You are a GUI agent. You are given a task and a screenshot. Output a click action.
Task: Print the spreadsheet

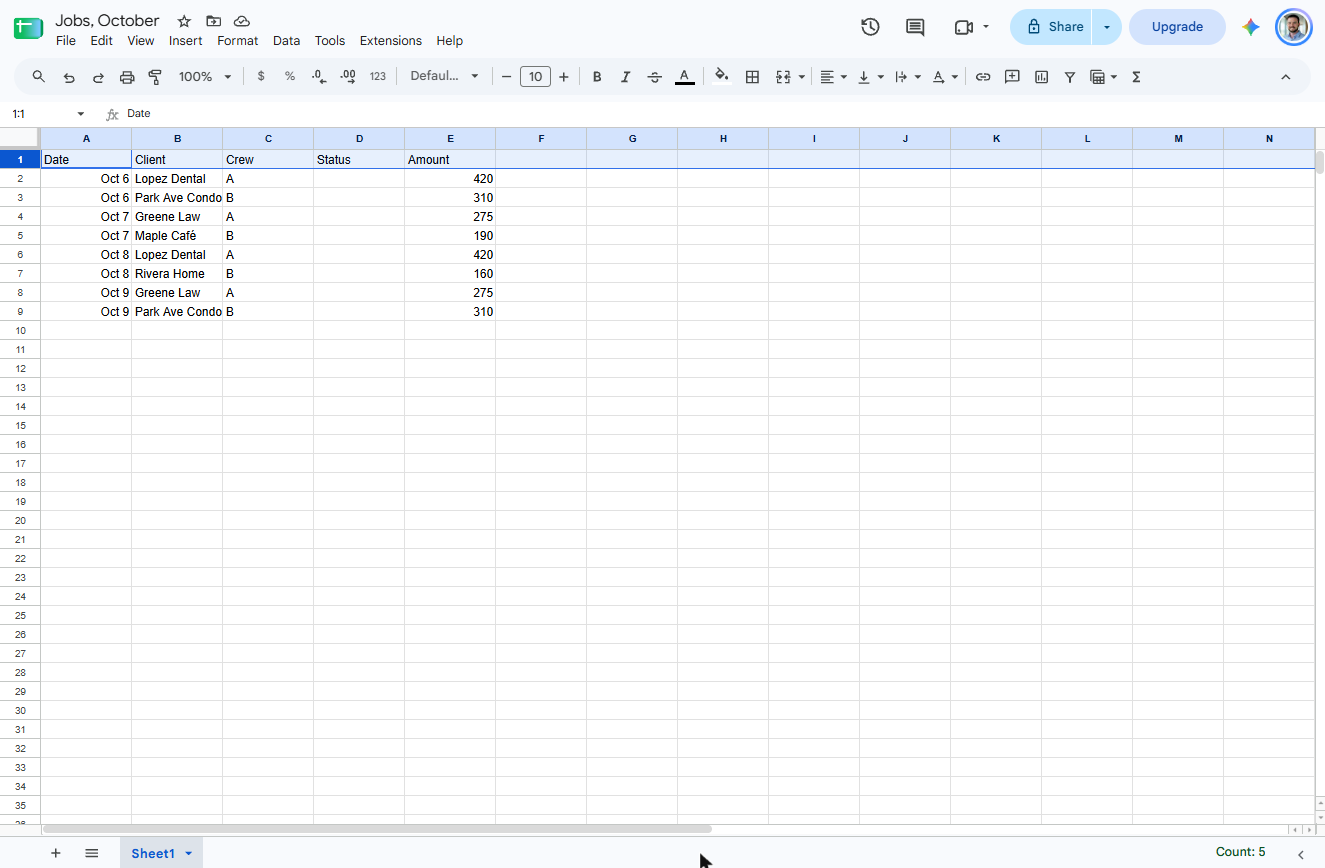pyautogui.click(x=127, y=77)
